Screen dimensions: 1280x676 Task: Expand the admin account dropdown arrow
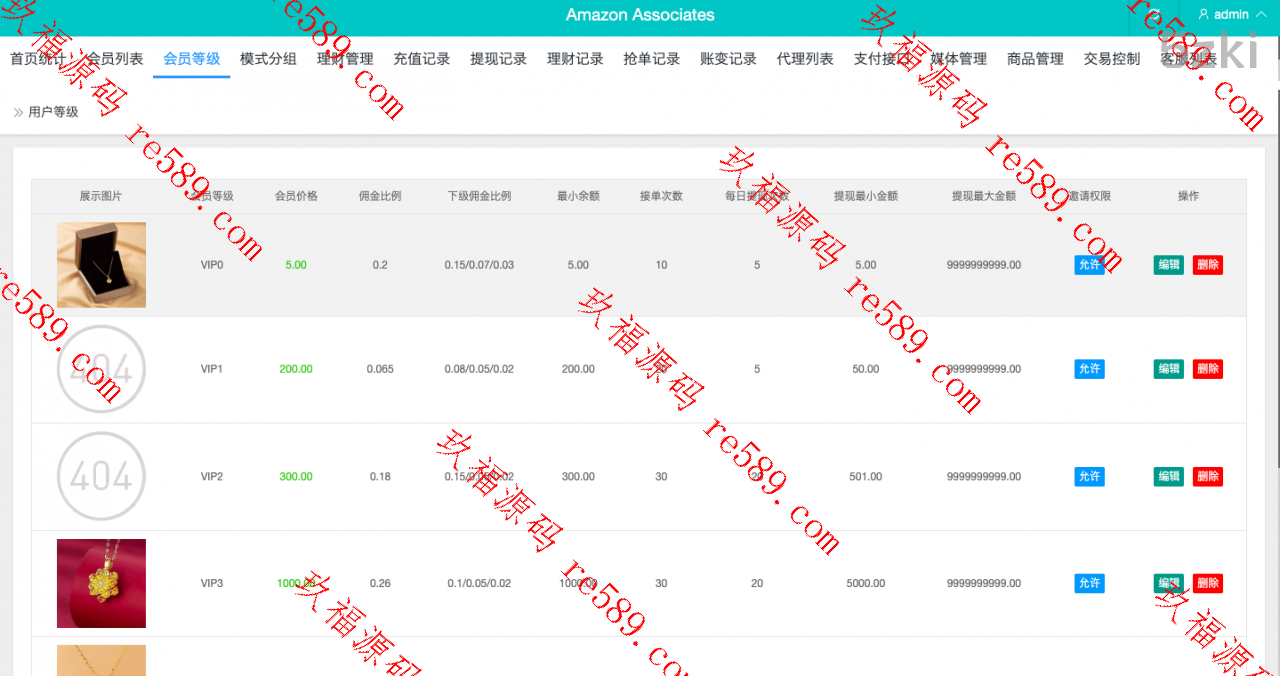[1260, 15]
